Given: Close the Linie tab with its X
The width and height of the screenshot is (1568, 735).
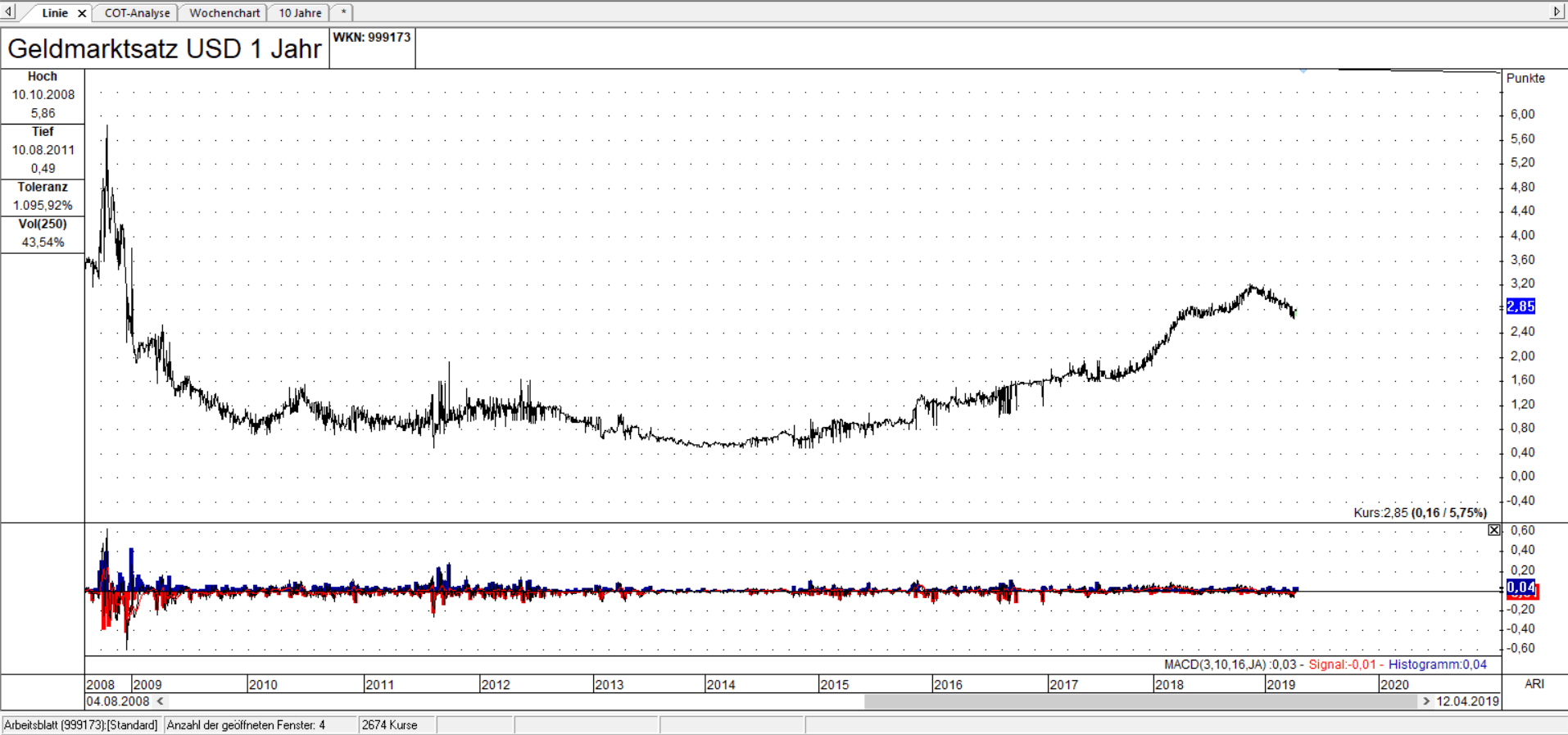Looking at the screenshot, I should coord(82,13).
